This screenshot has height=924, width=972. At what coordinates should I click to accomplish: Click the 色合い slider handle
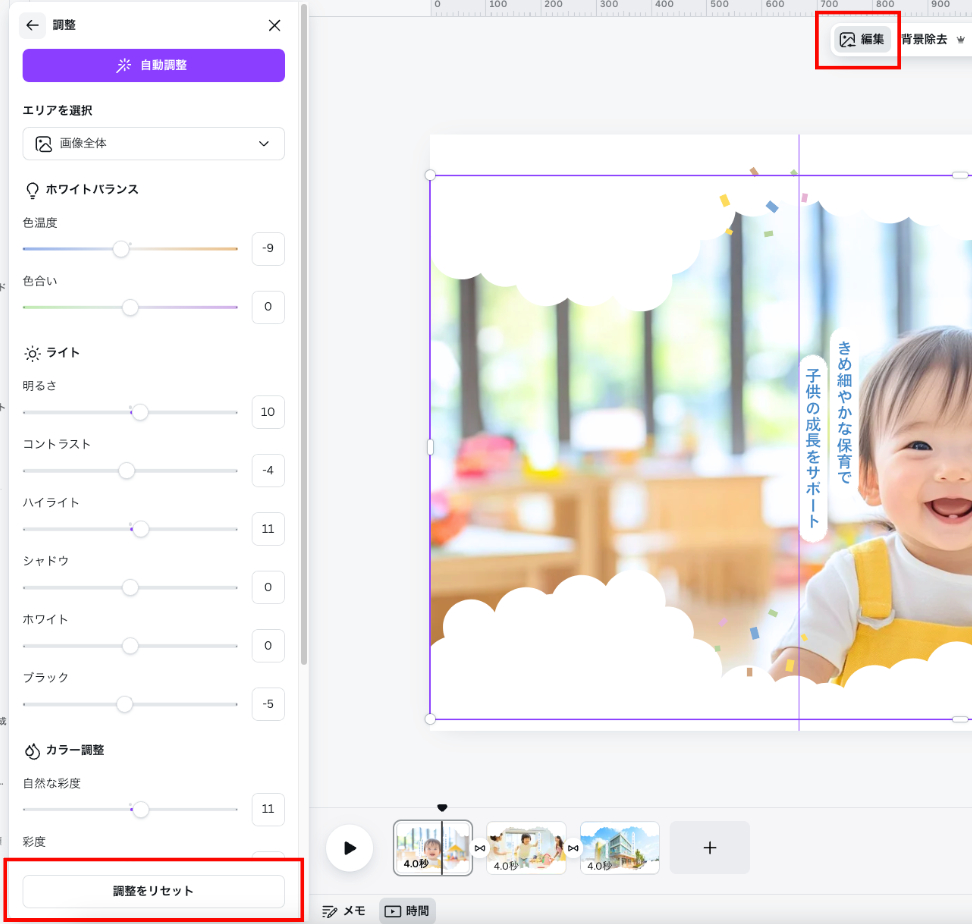tap(130, 307)
